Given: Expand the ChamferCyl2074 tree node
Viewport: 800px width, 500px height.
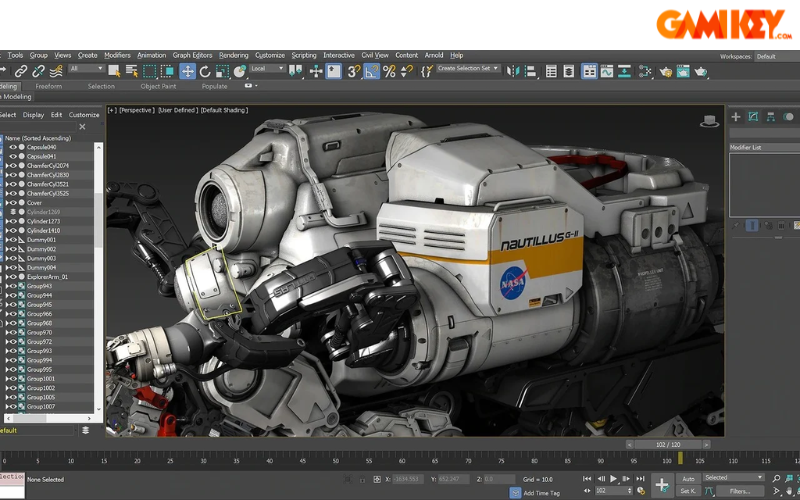Looking at the screenshot, I should pos(7,166).
